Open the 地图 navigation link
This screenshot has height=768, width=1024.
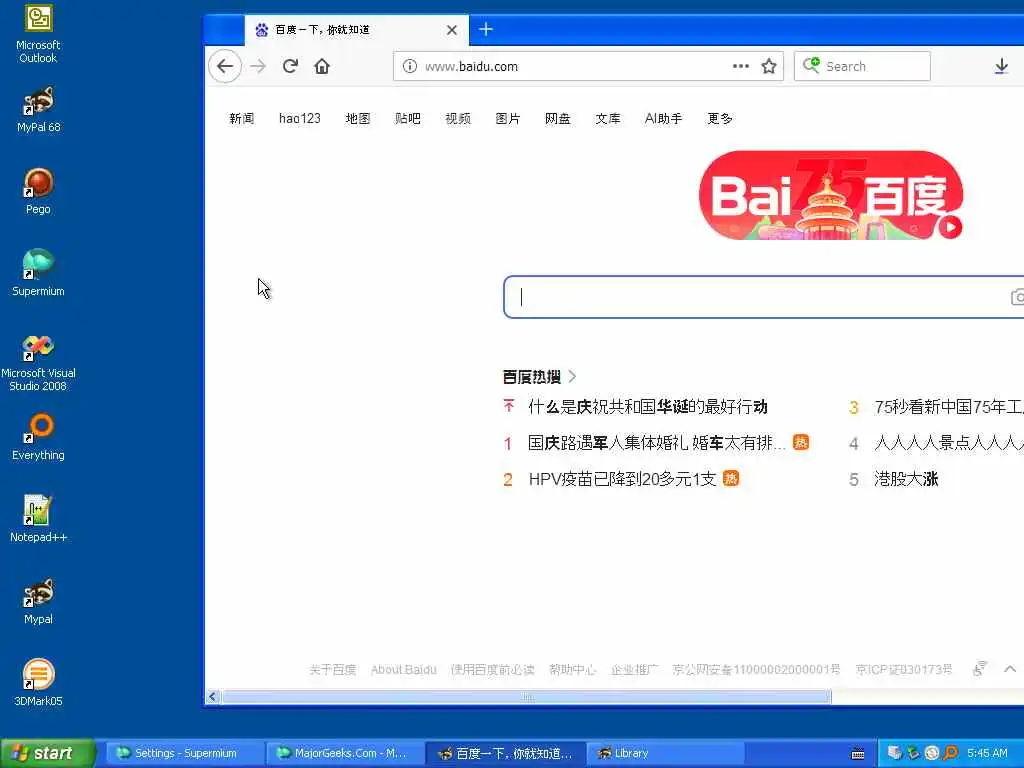pyautogui.click(x=358, y=118)
